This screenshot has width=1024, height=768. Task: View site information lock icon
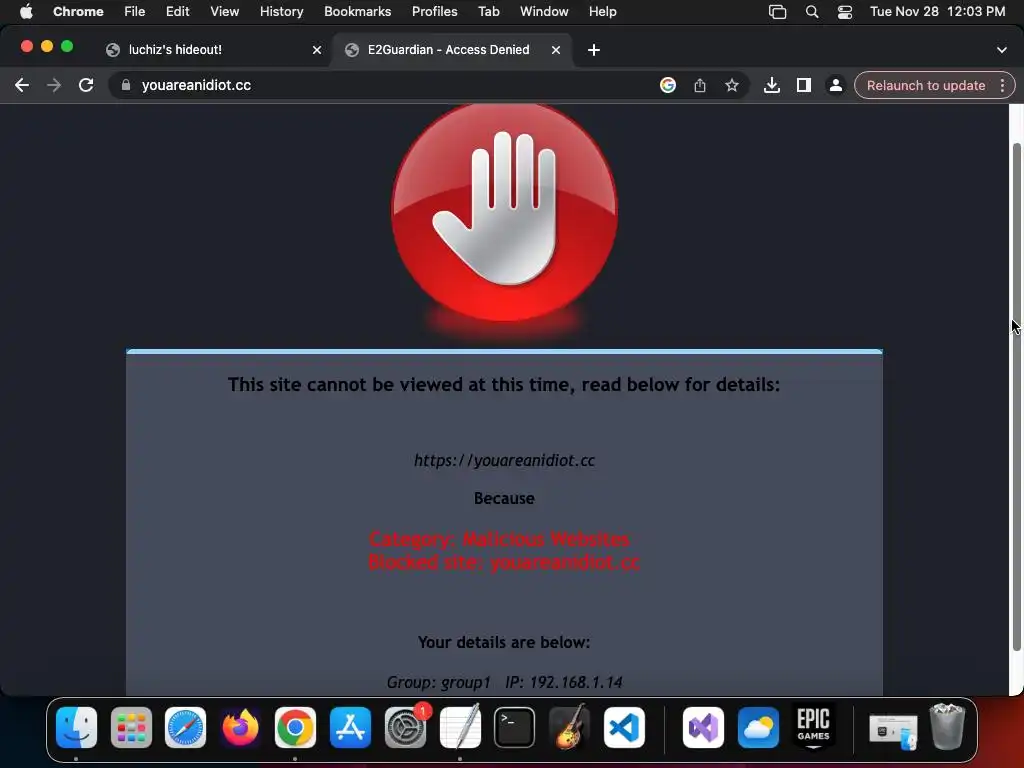click(126, 86)
